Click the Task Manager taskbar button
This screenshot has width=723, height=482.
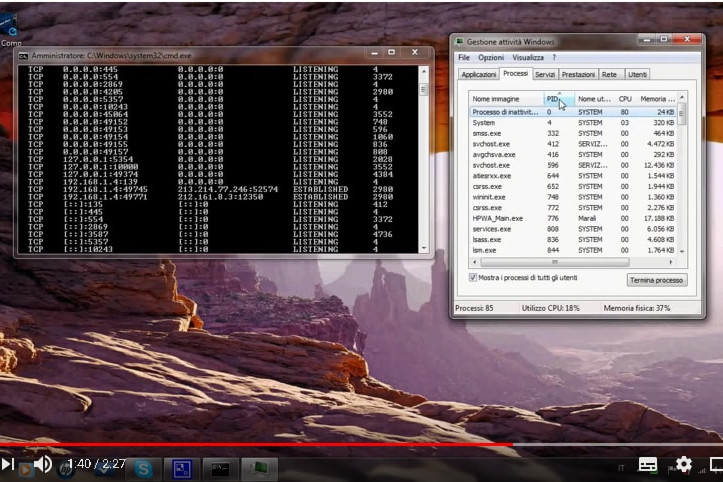[260, 469]
